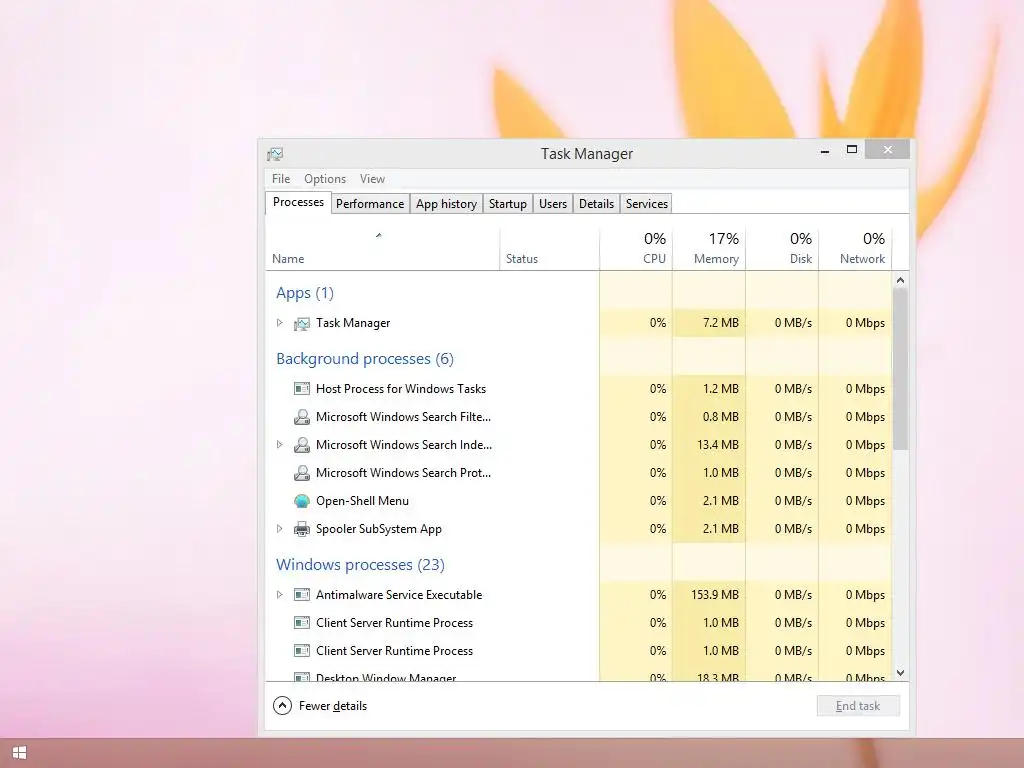1024x768 pixels.
Task: Click the End task button
Action: point(858,706)
